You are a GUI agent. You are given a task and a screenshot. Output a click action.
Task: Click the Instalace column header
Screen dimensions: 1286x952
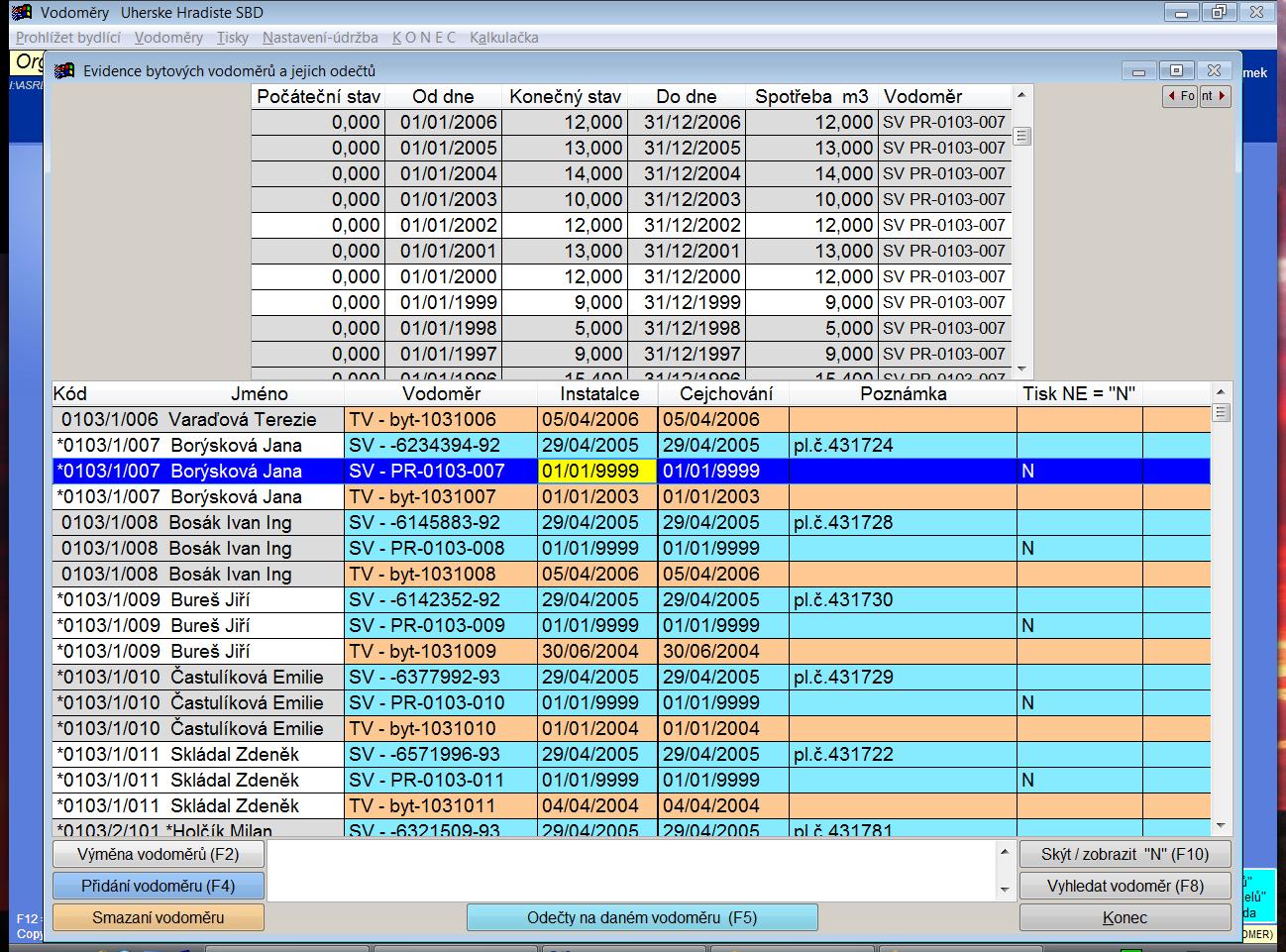click(x=599, y=393)
